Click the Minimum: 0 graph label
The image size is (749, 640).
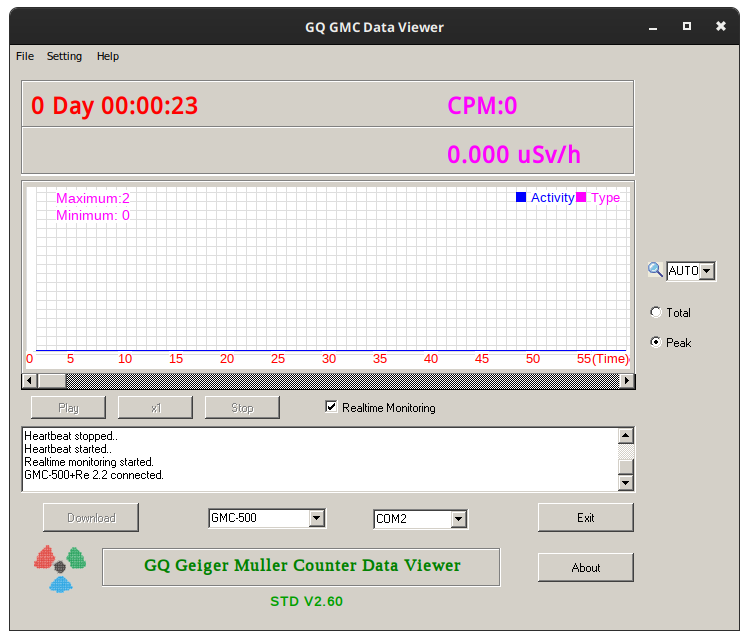93,215
